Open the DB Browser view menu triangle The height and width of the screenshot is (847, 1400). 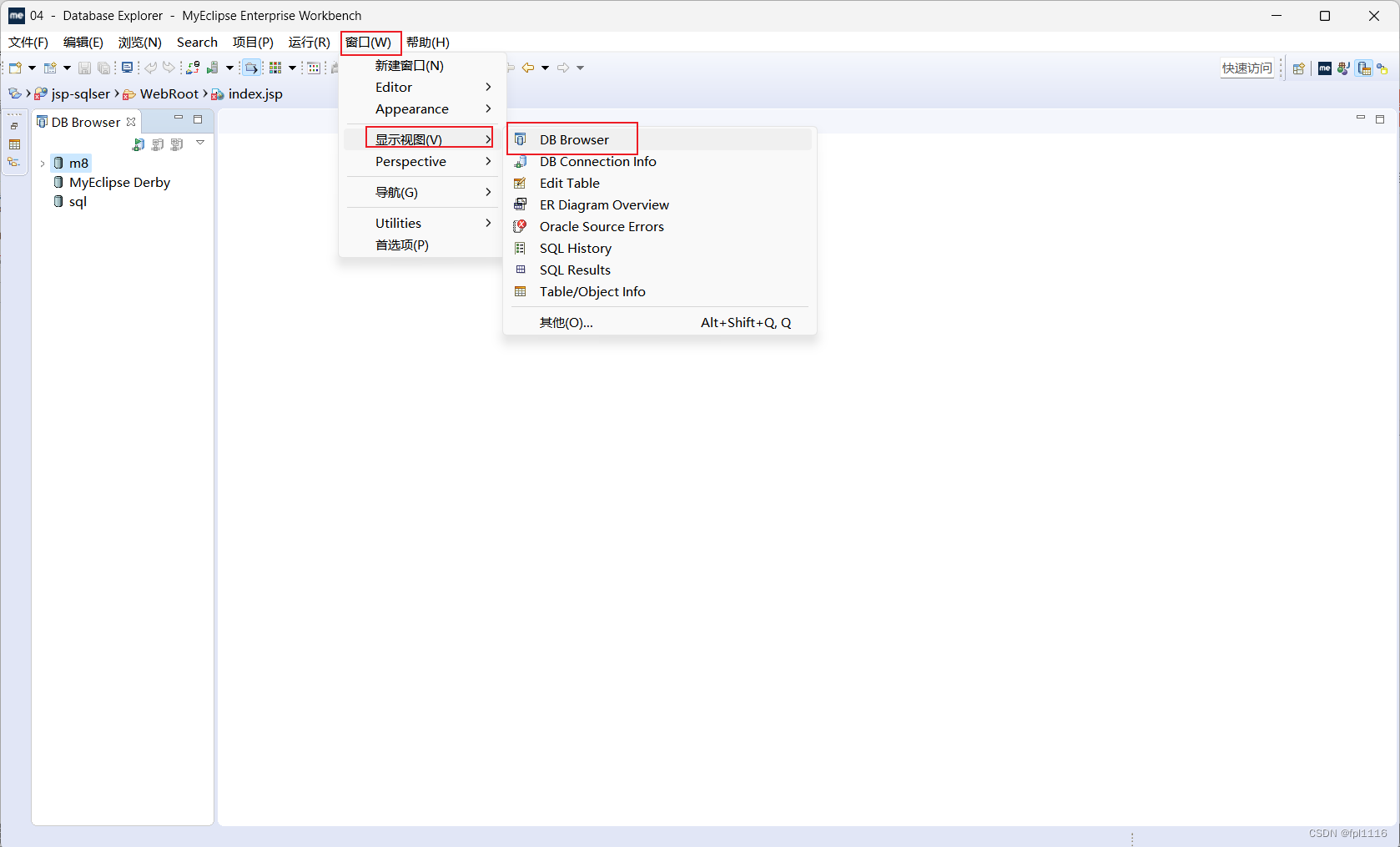(200, 143)
